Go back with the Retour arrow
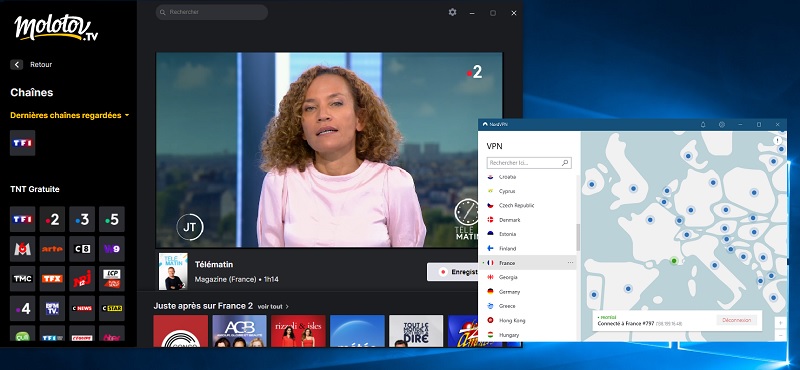Image resolution: width=800 pixels, height=370 pixels. 17,65
